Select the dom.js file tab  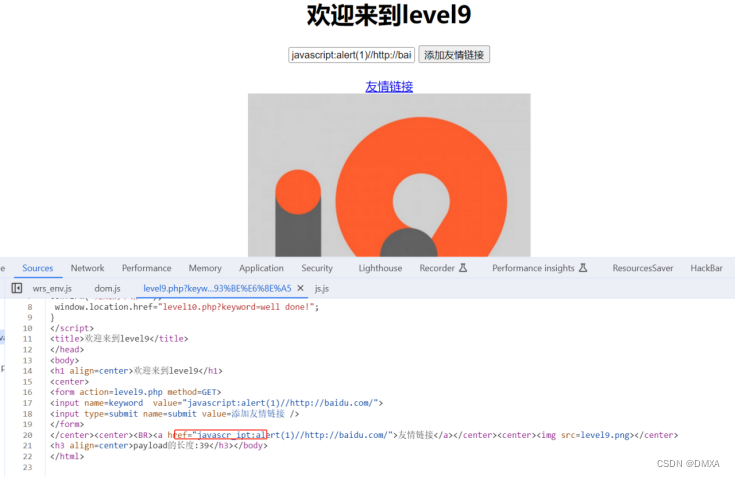point(107,288)
